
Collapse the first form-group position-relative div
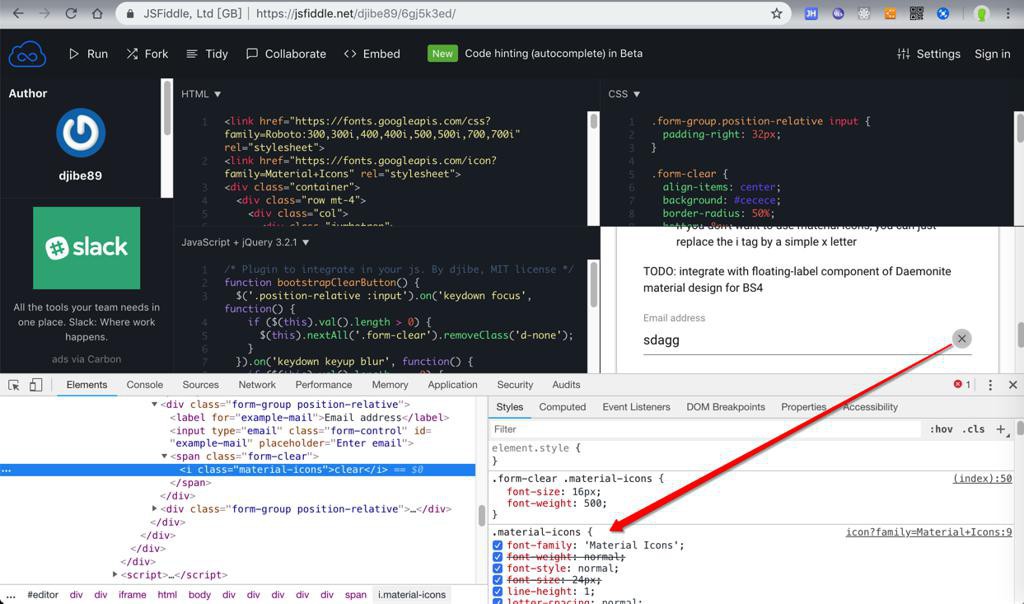(x=154, y=404)
